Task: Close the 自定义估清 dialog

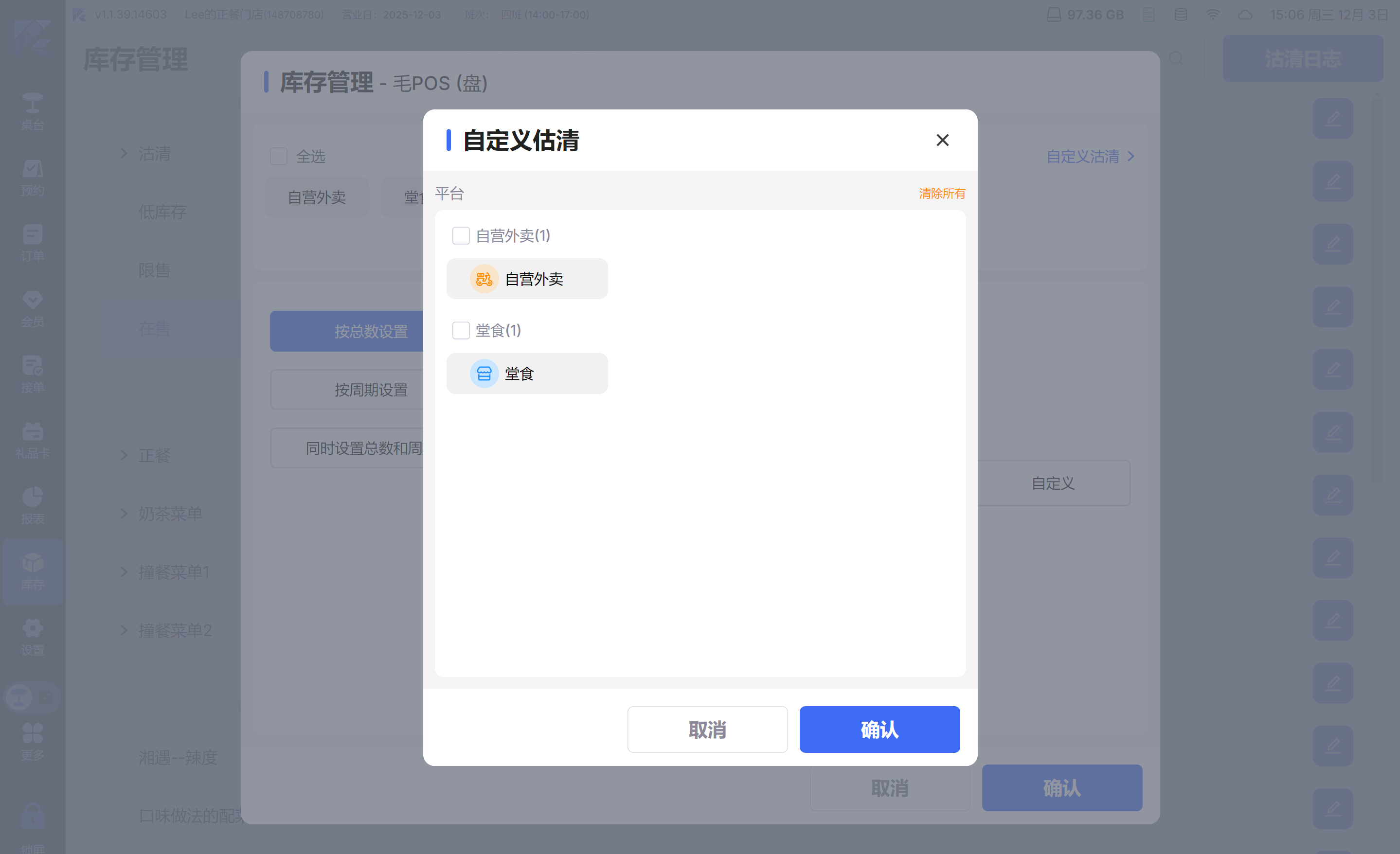Action: click(942, 141)
